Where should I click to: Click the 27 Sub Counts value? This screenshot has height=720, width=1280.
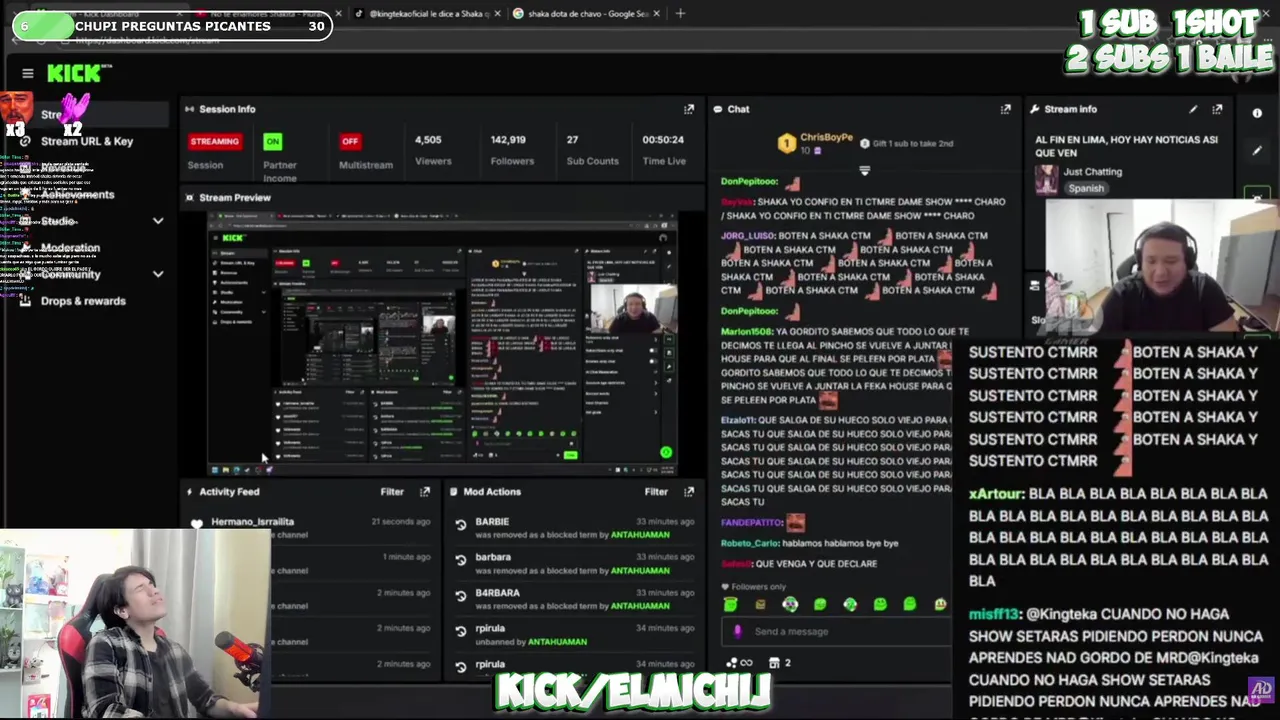click(572, 140)
